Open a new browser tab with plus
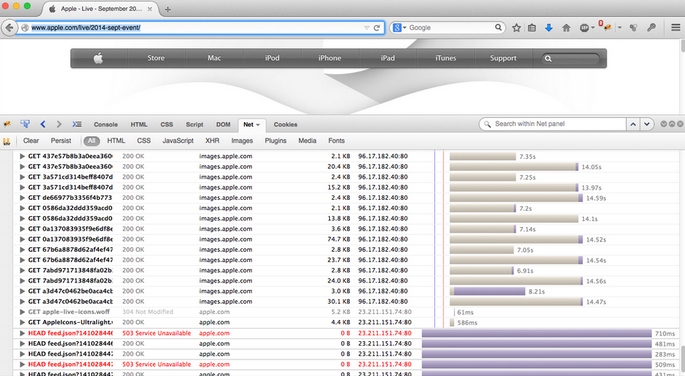This screenshot has width=685, height=376. coord(168,9)
